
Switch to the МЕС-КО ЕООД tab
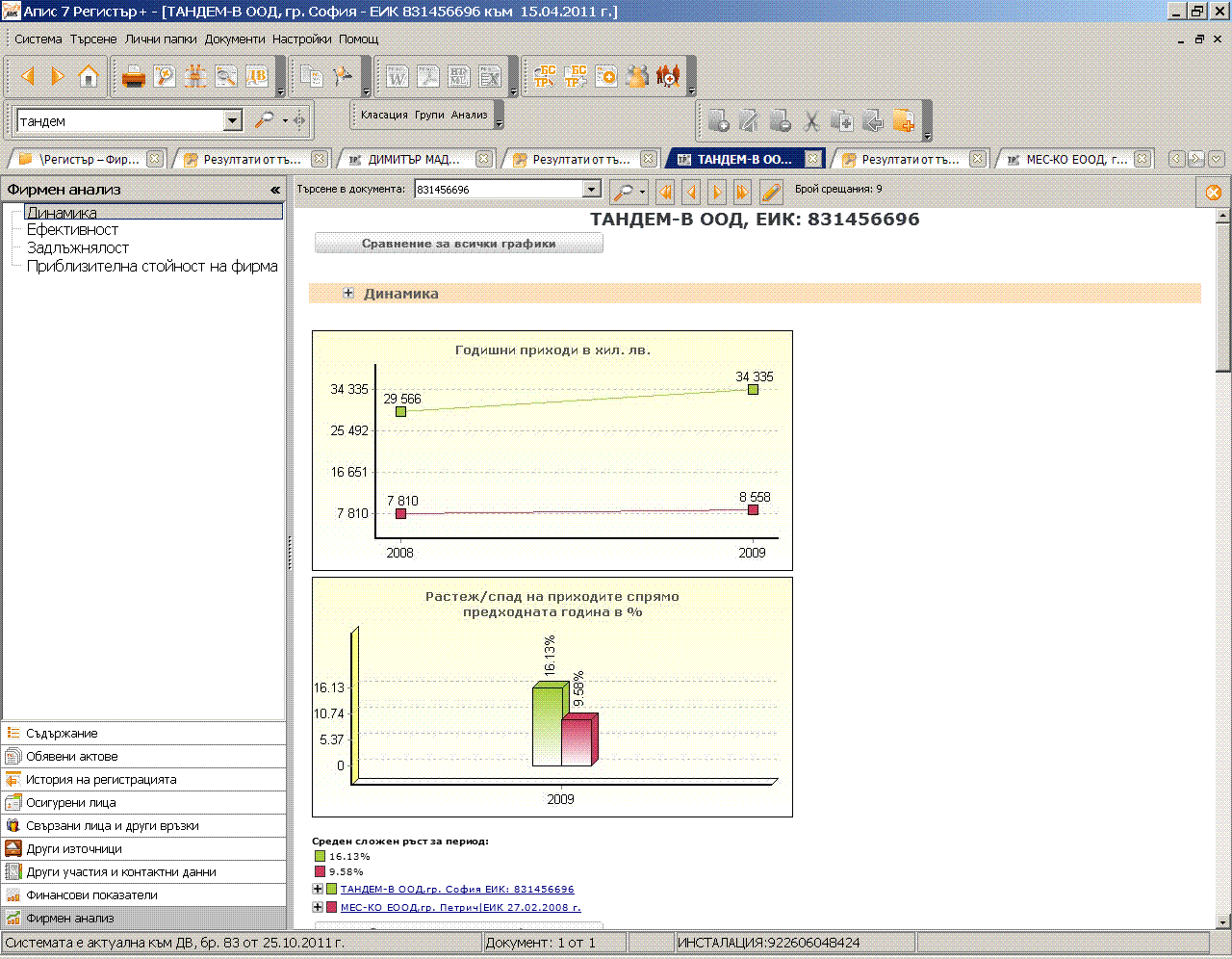coord(1076,160)
